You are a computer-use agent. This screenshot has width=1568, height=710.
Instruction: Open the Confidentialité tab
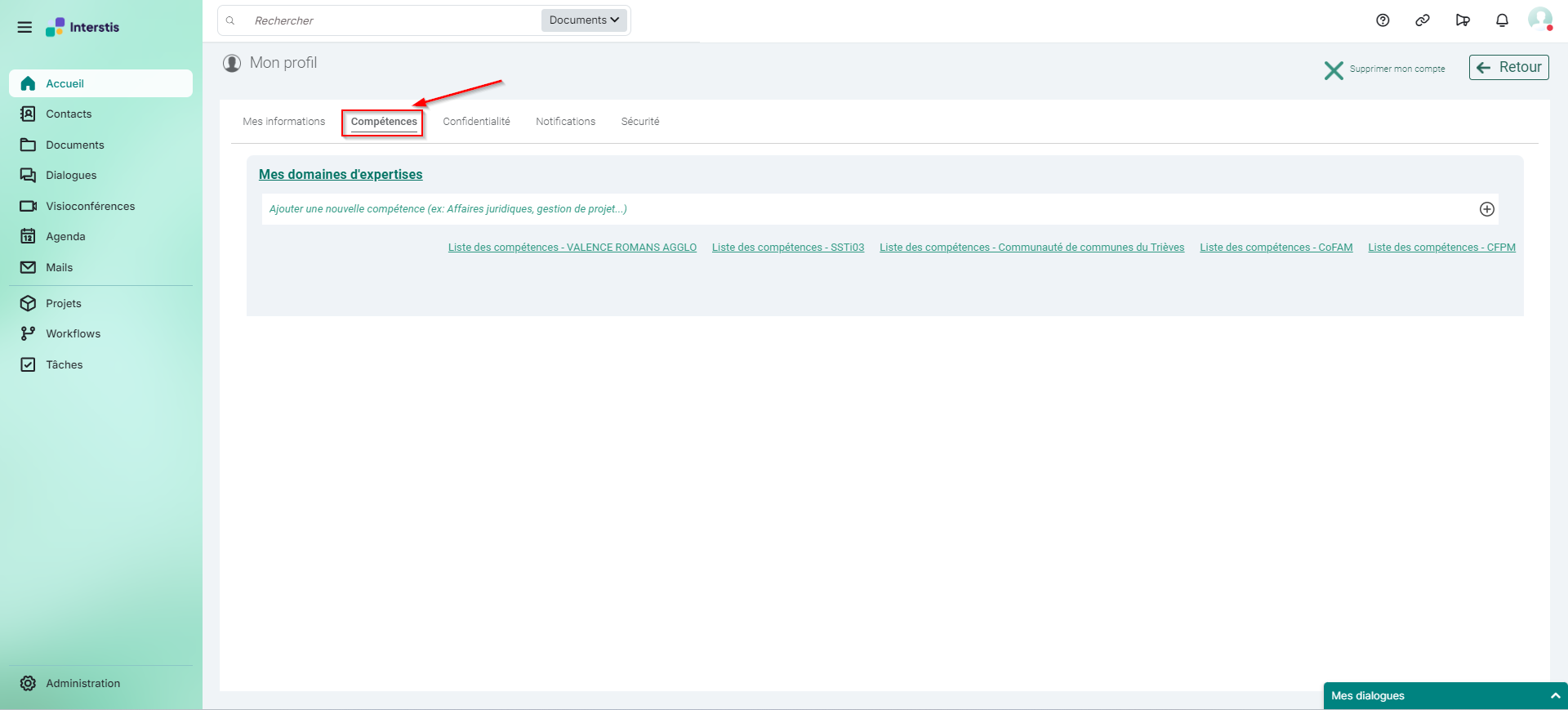pyautogui.click(x=476, y=122)
